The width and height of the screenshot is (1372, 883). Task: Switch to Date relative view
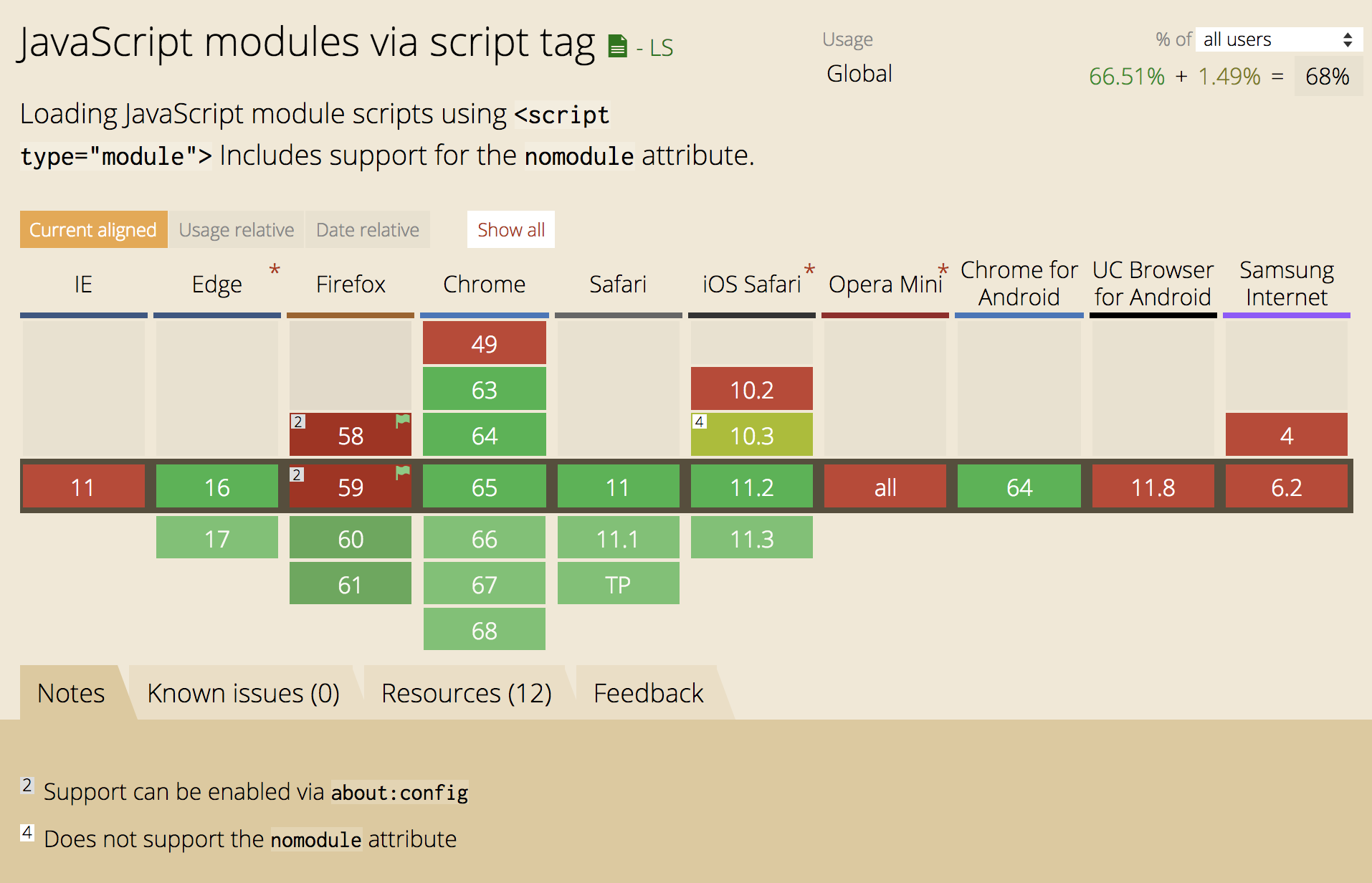click(368, 229)
